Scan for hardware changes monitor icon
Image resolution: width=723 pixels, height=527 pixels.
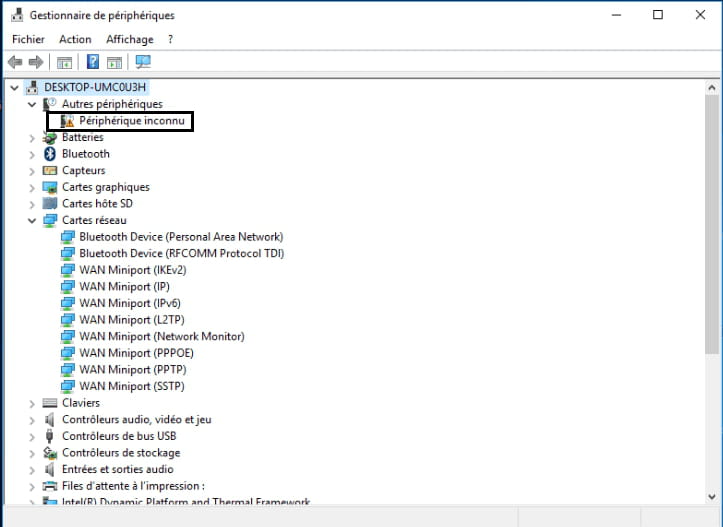pyautogui.click(x=143, y=62)
